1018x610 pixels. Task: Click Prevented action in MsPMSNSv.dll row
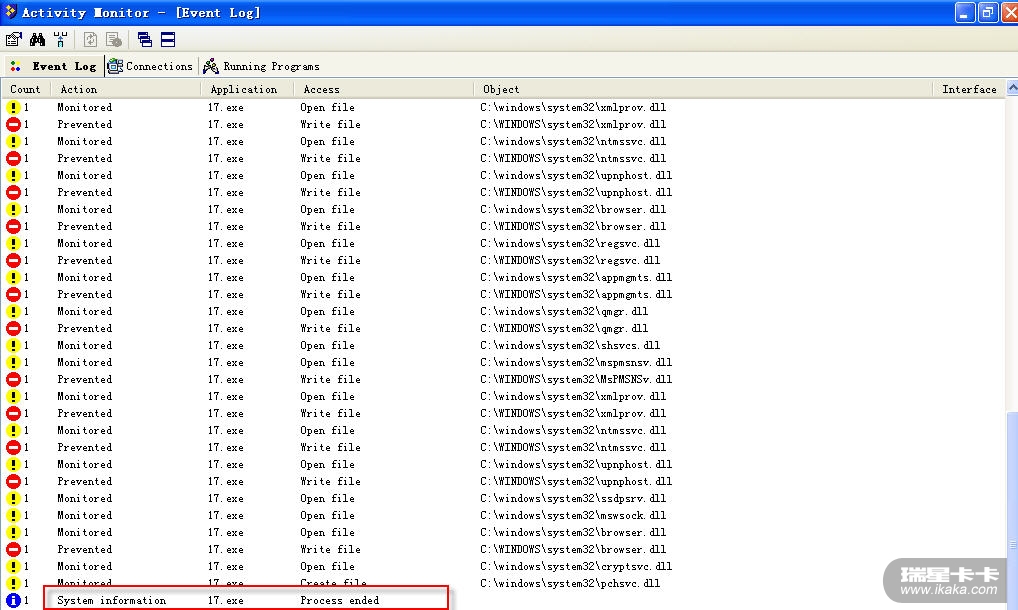(x=84, y=379)
